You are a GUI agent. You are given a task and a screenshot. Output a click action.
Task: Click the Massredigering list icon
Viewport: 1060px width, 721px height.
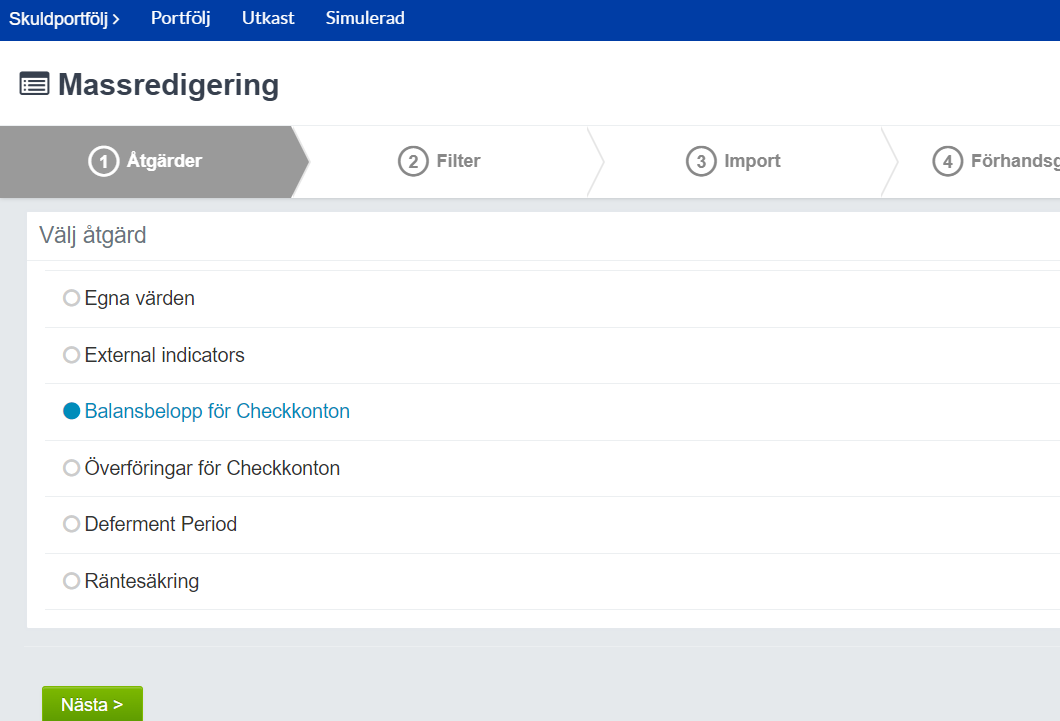point(34,85)
